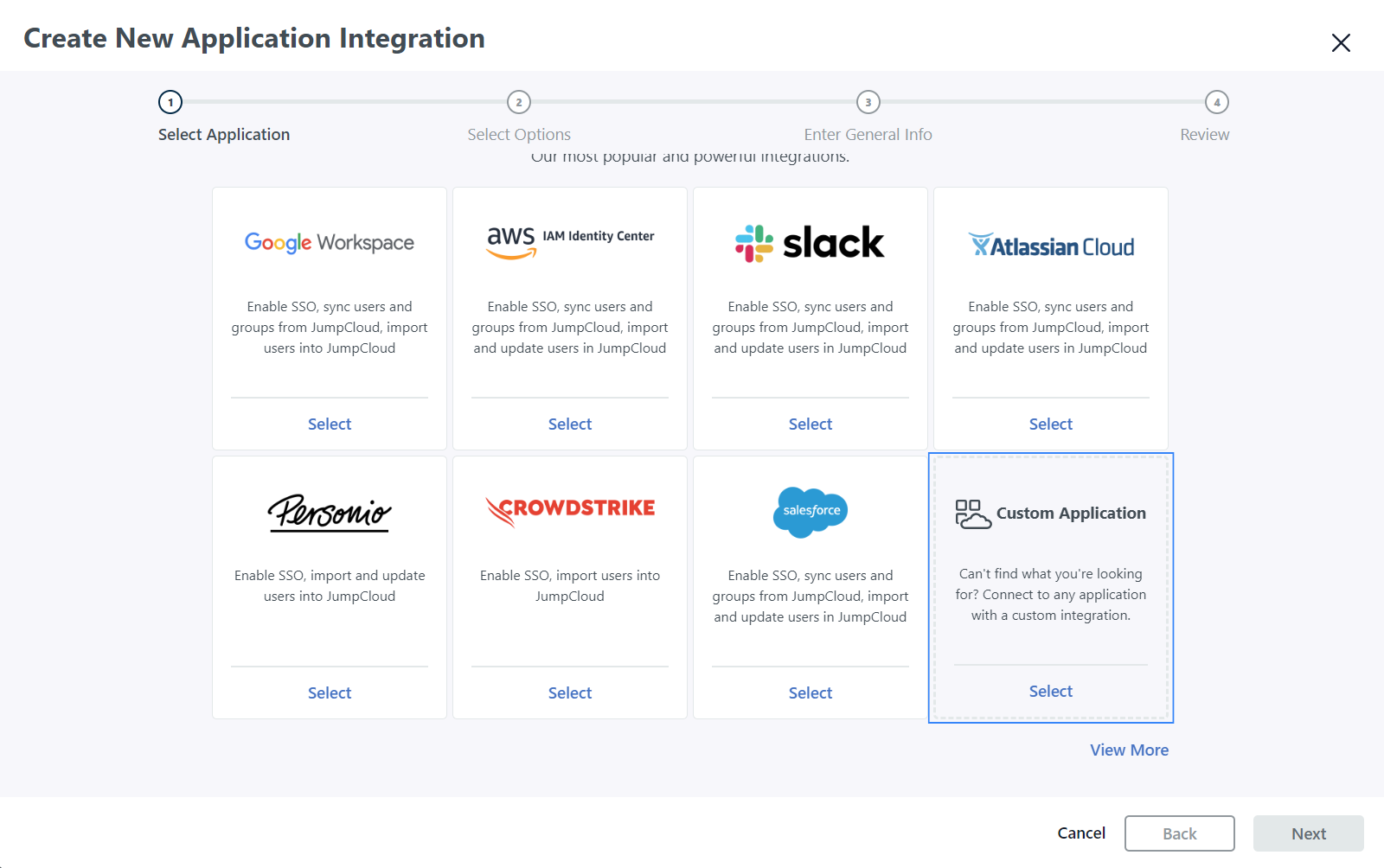Click the Salesforce cloud logo
This screenshot has width=1384, height=868.
click(810, 511)
